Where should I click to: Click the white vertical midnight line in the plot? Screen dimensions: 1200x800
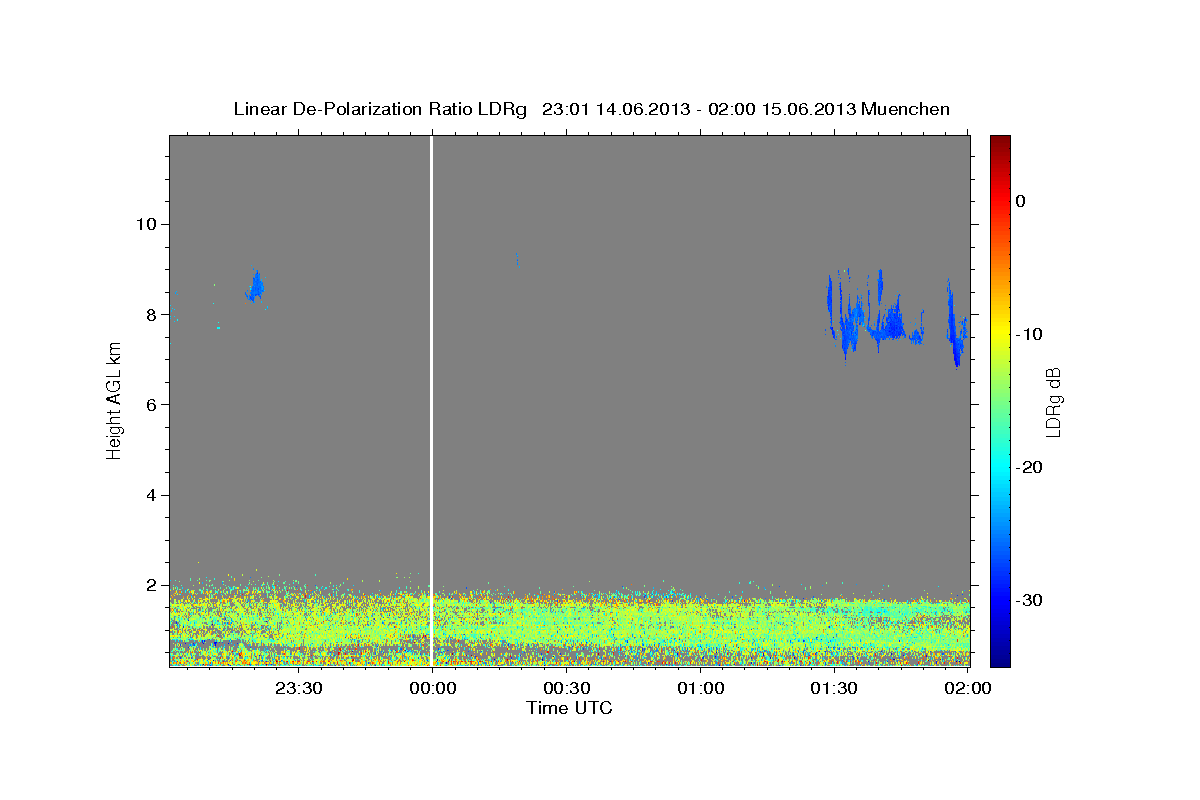(431, 400)
